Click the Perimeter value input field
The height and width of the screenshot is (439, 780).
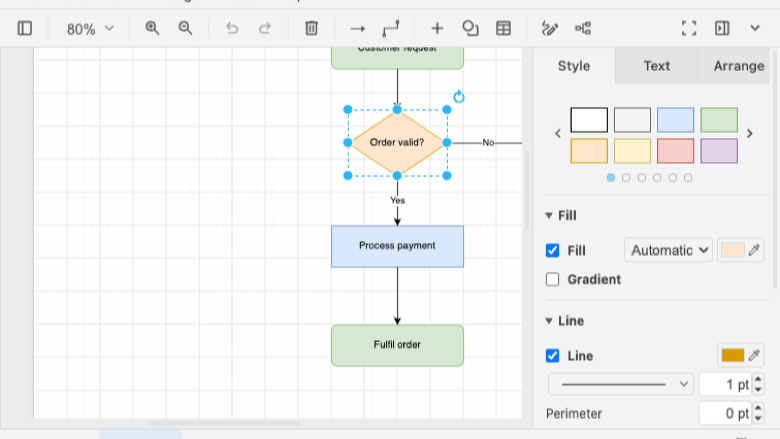coord(726,413)
